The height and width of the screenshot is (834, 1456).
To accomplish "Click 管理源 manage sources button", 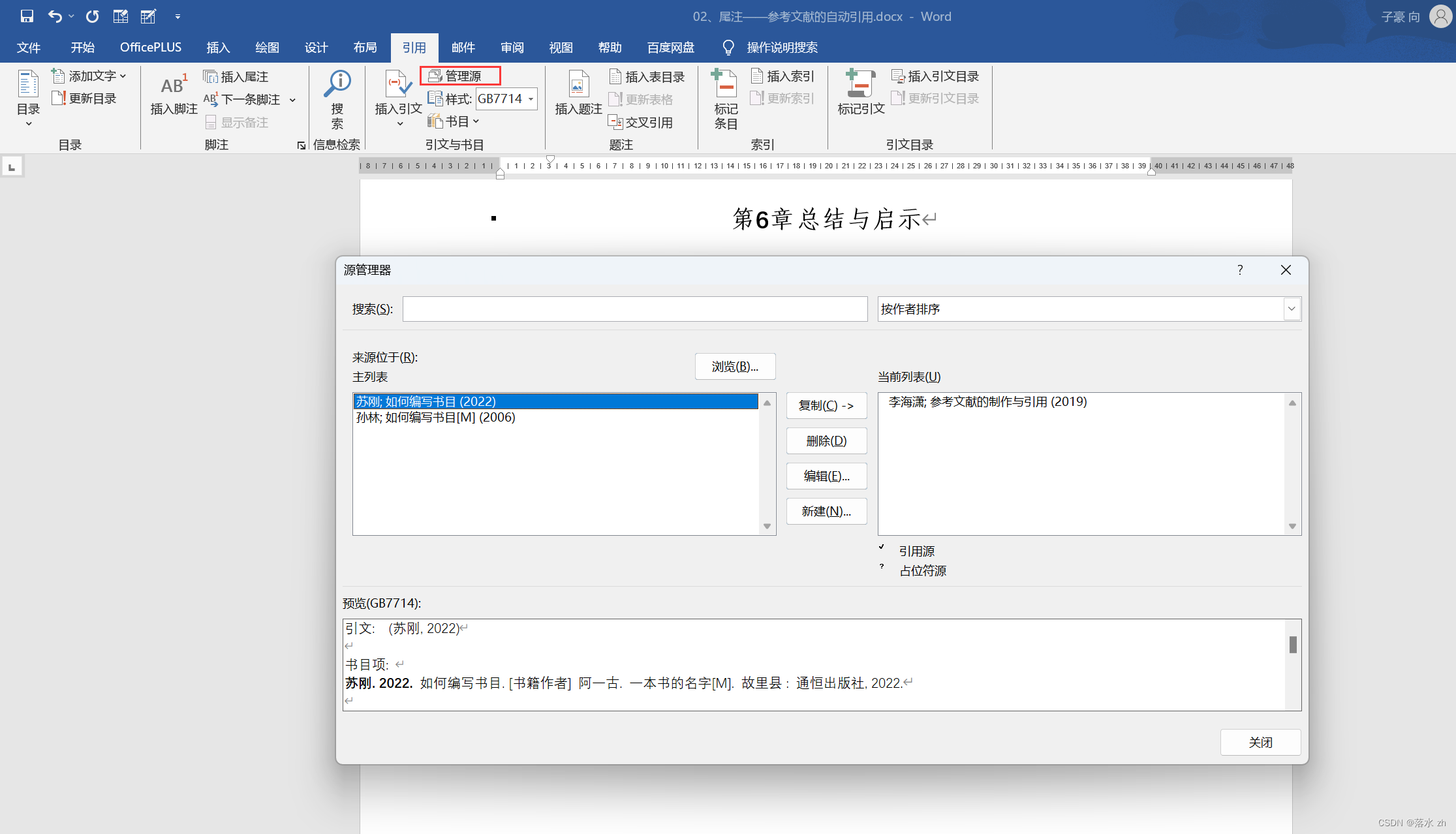I will (x=460, y=76).
